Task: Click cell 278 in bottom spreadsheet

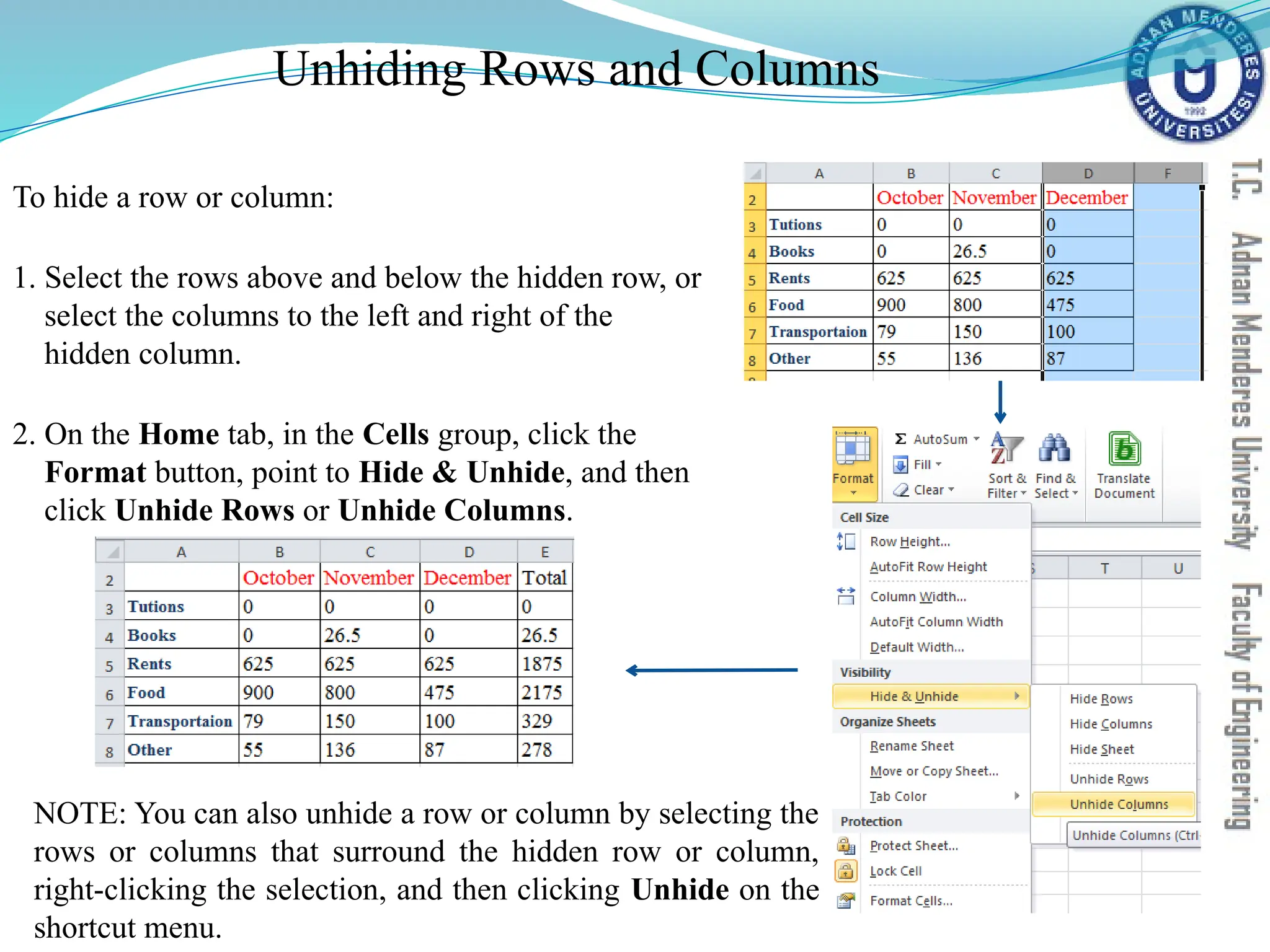Action: 544,749
